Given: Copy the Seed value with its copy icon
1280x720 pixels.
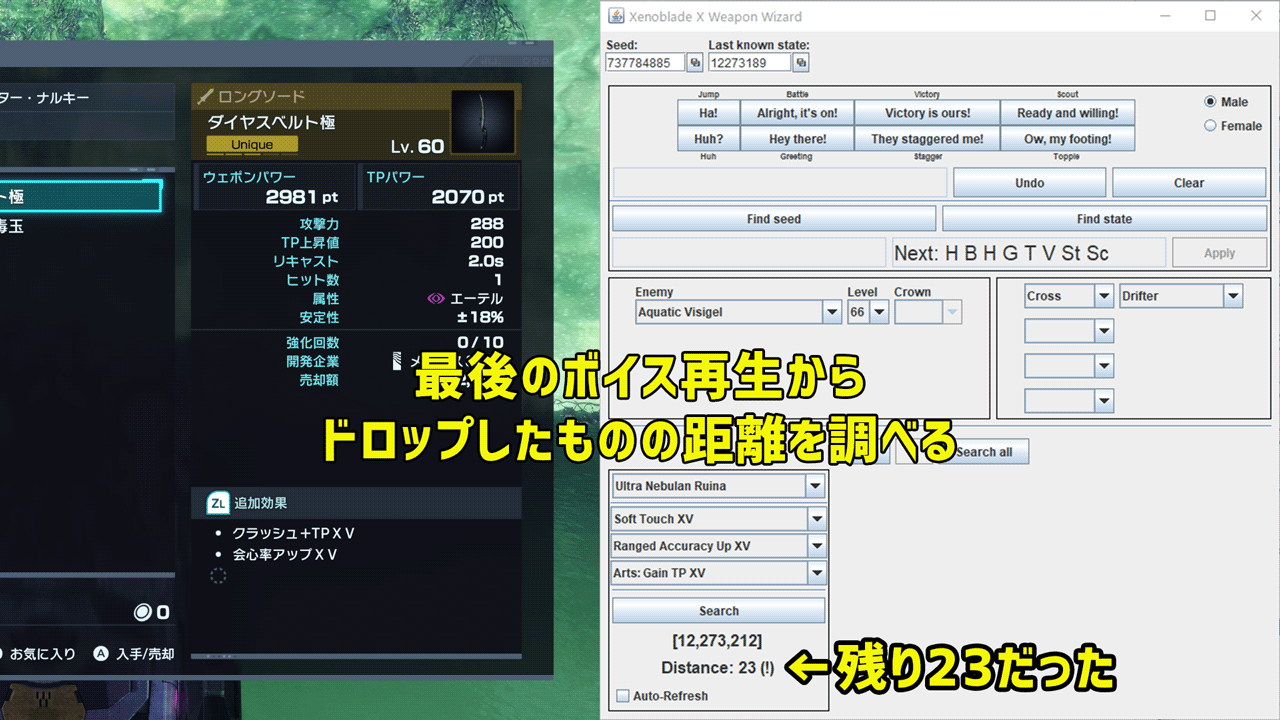Looking at the screenshot, I should coord(694,63).
